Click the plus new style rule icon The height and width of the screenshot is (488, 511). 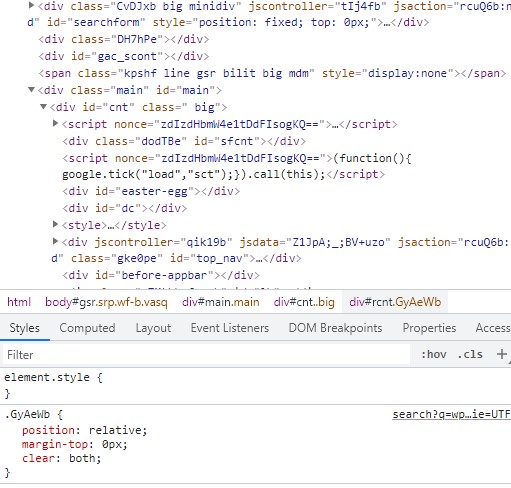(x=501, y=354)
